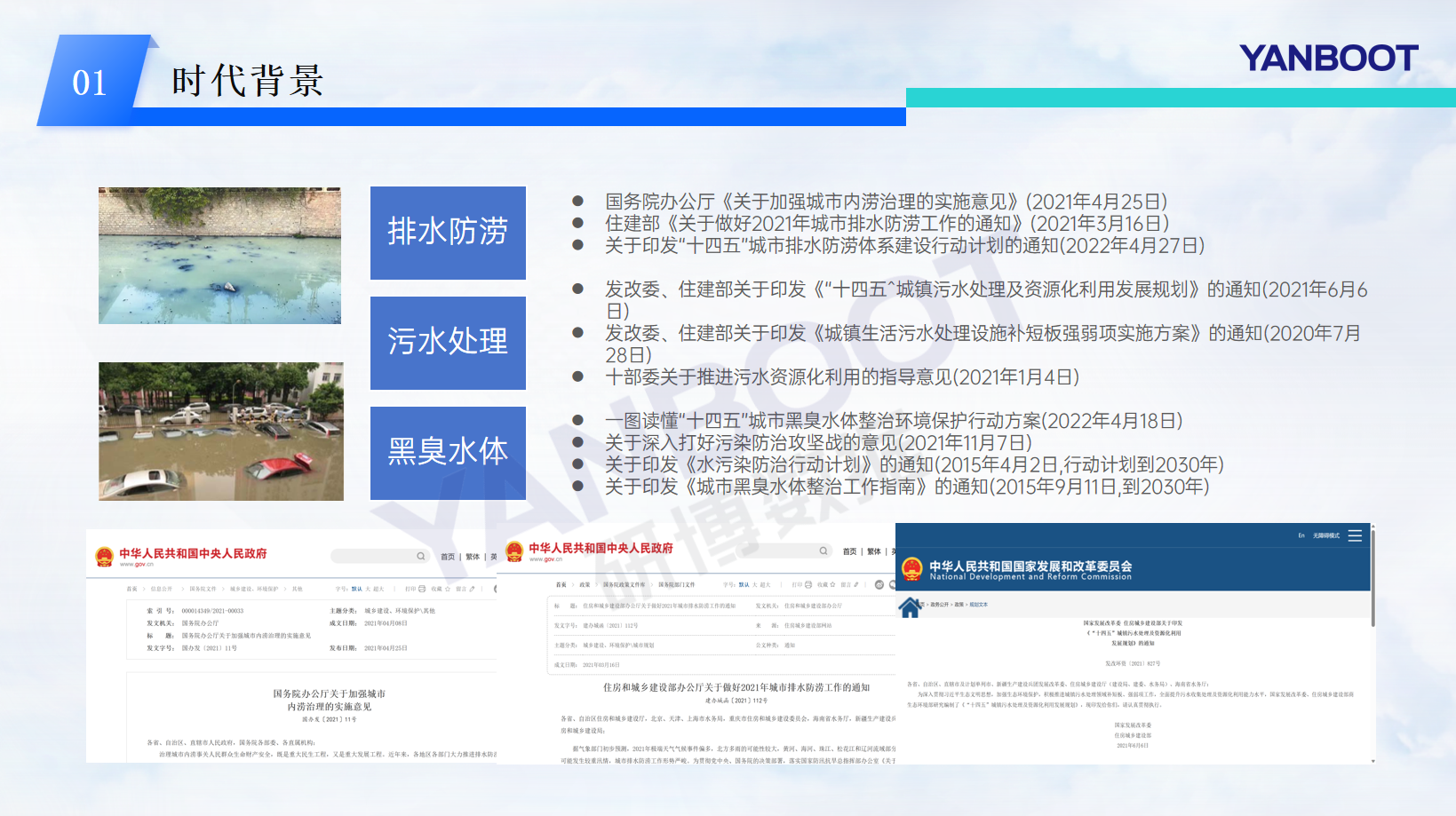Select the 排水防涝 blue box
1456x816 pixels.
tap(448, 233)
